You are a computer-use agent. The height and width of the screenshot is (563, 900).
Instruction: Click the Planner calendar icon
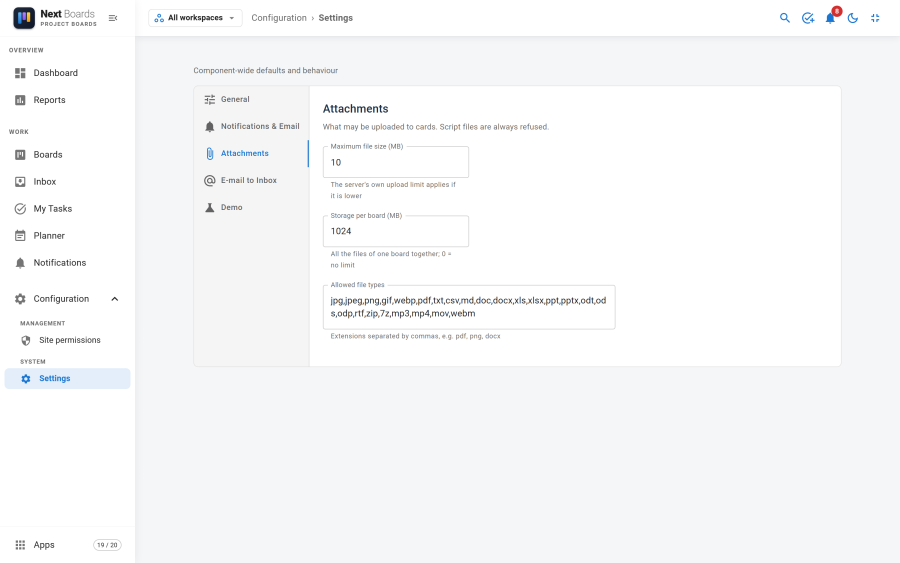point(20,235)
